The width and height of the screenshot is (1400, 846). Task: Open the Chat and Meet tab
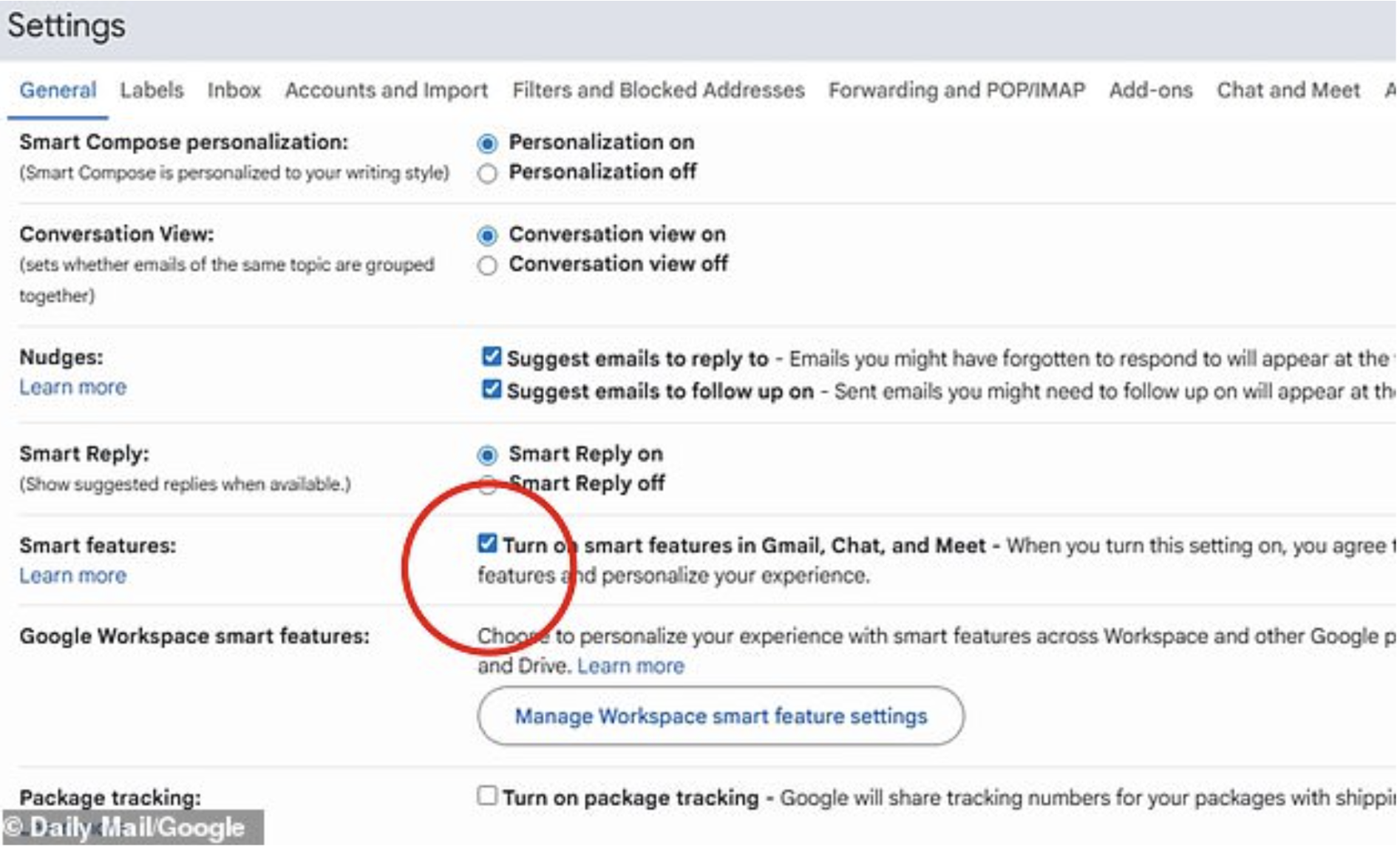point(1288,90)
